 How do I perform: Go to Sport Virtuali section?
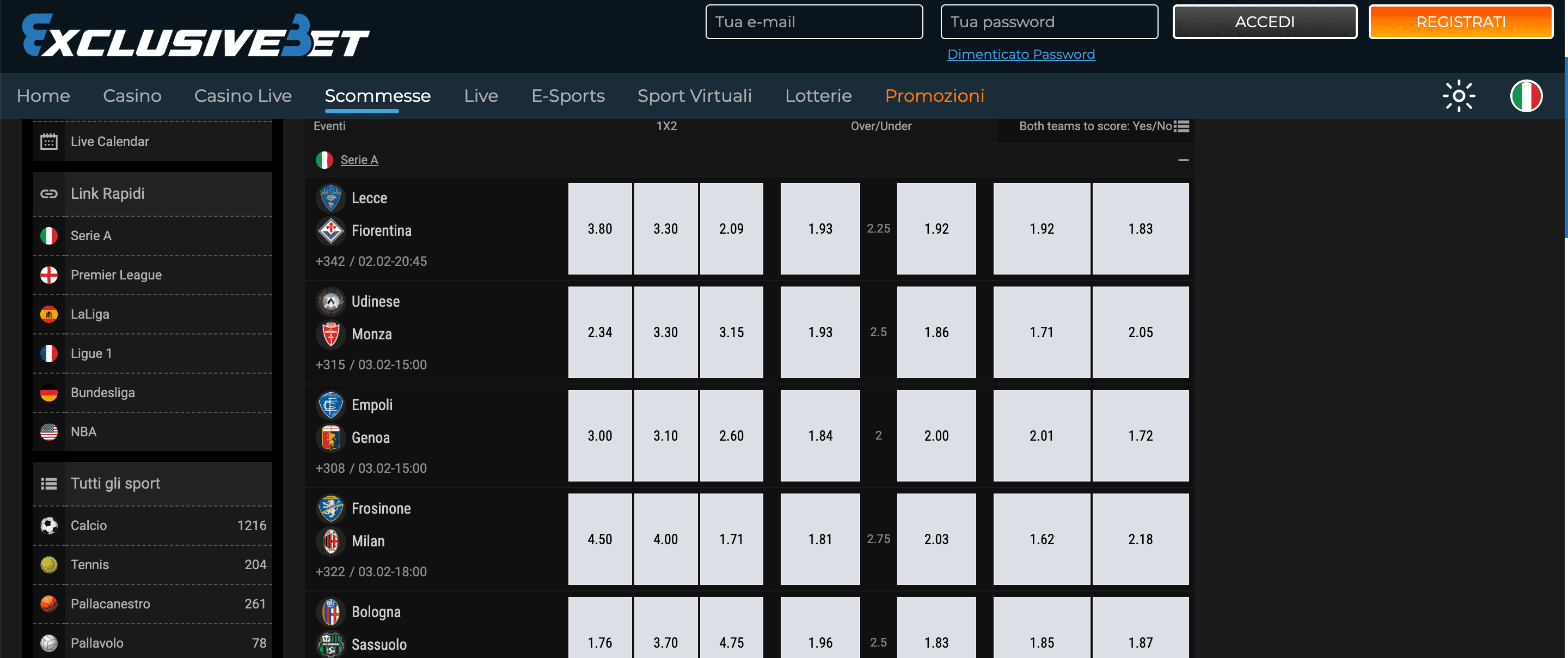695,96
